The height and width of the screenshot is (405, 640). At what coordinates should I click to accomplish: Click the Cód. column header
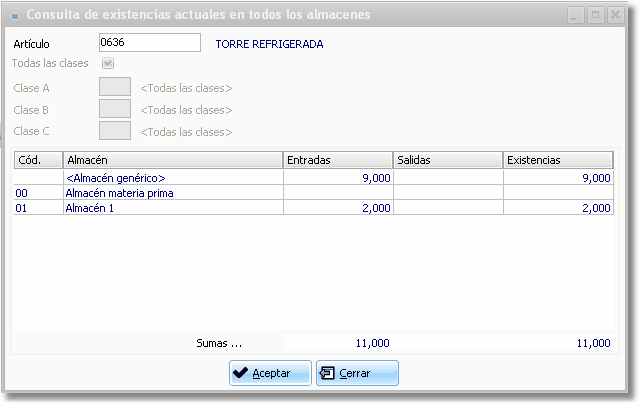coord(38,160)
